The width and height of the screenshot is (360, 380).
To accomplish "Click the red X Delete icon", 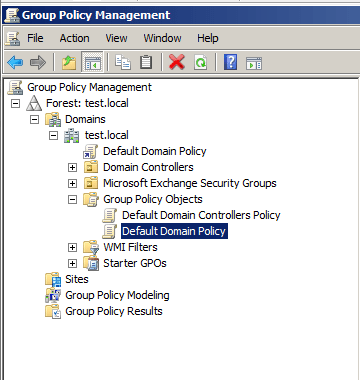I will click(177, 62).
